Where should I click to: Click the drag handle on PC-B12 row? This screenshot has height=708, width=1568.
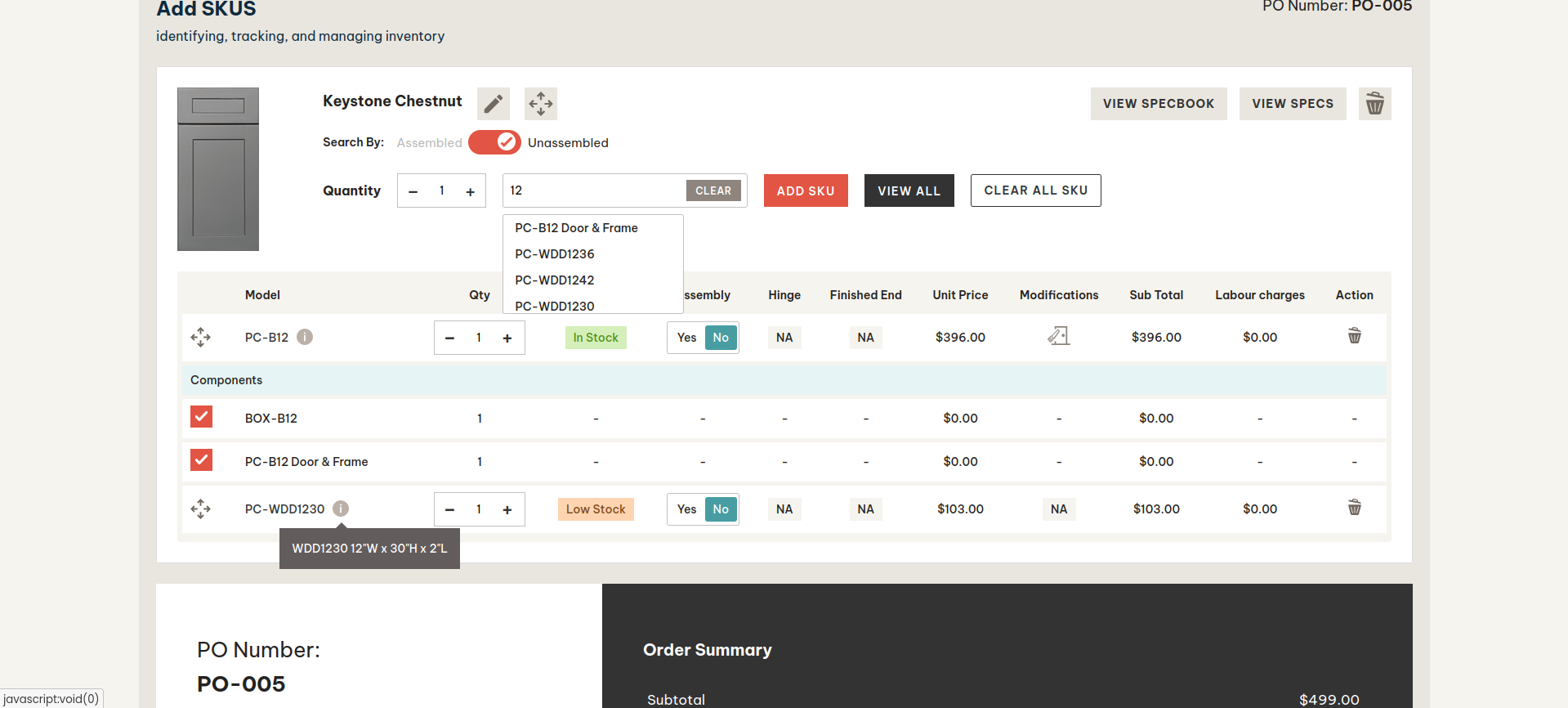200,338
